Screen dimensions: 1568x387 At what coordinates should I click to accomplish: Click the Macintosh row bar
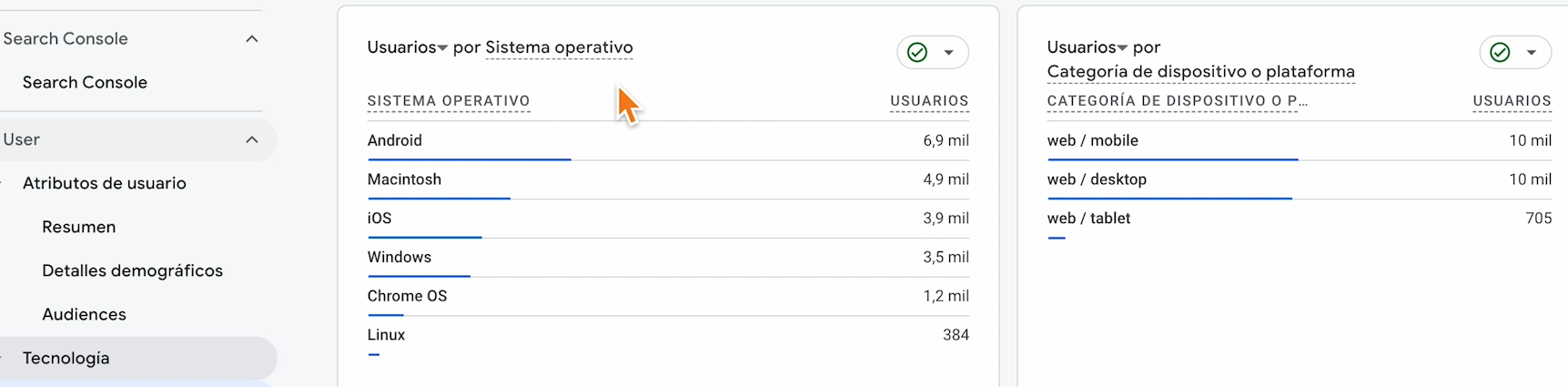(439, 198)
